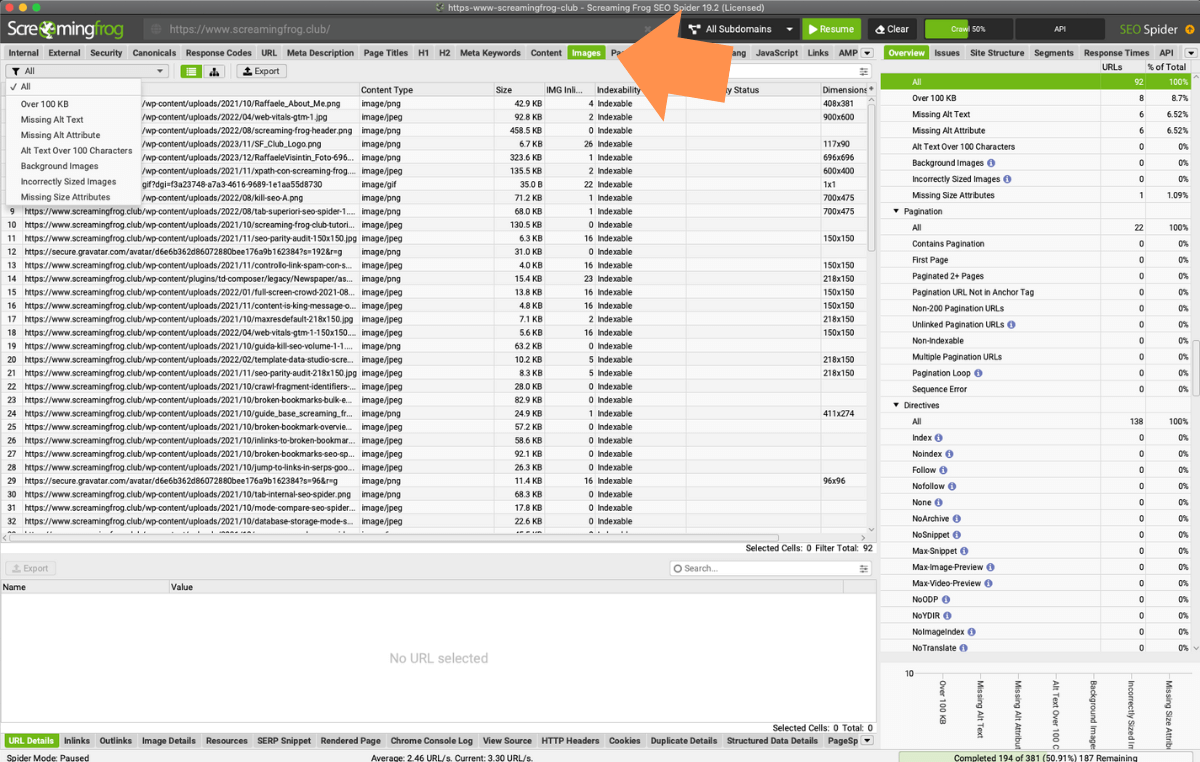Open search options icon in lower search box
1200x762 pixels.
pos(864,568)
